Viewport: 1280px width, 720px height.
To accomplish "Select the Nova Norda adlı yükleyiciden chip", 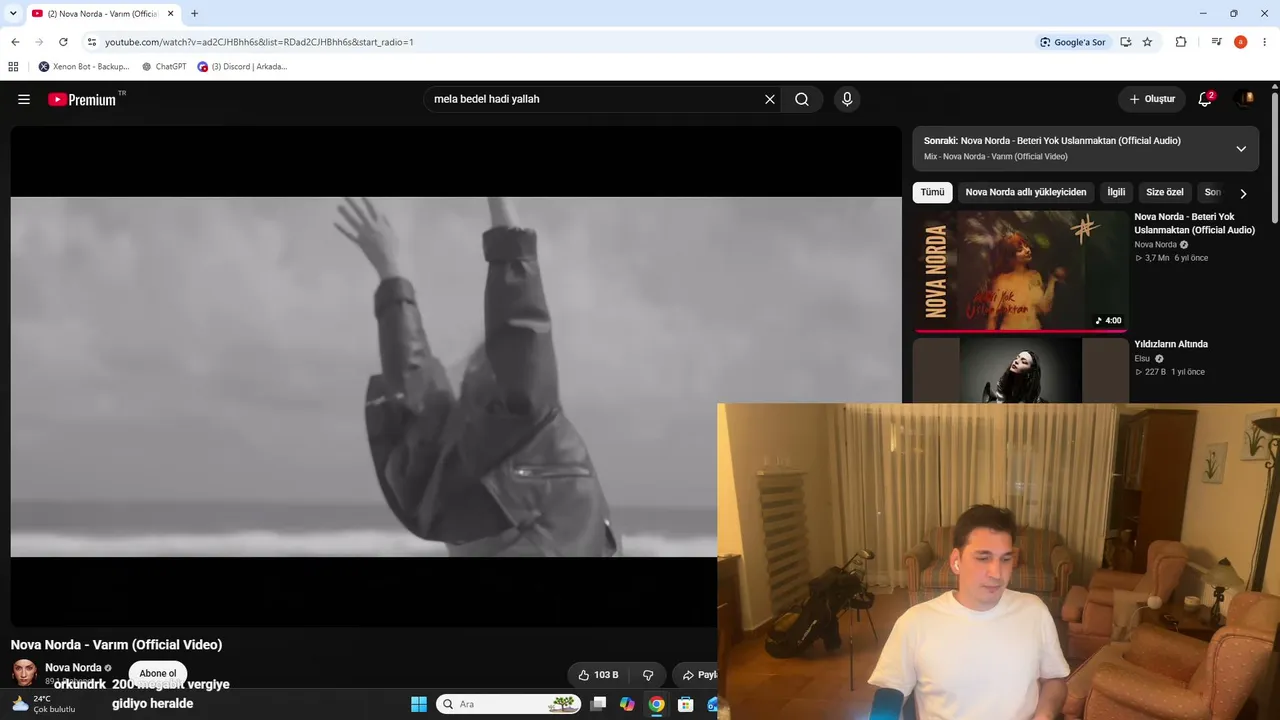I will click(x=1026, y=192).
